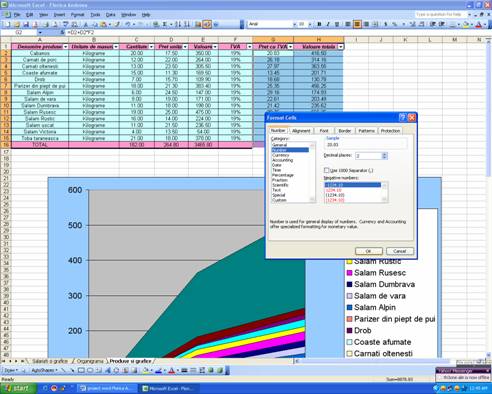Screen dimensions: 492x394
Task: Open the Font name dropdown
Action: click(x=295, y=24)
